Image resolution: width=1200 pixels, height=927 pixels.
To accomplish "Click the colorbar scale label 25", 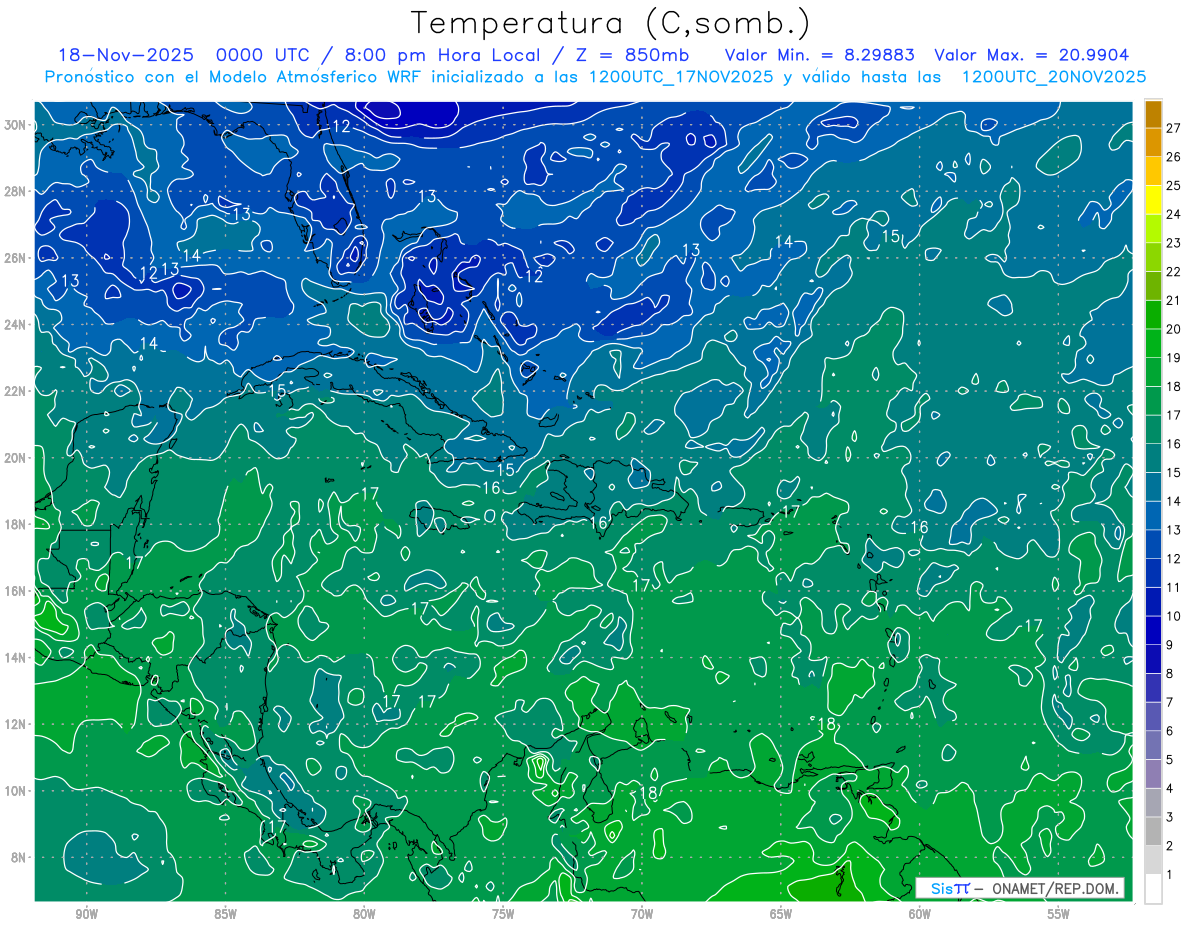I will [1174, 186].
